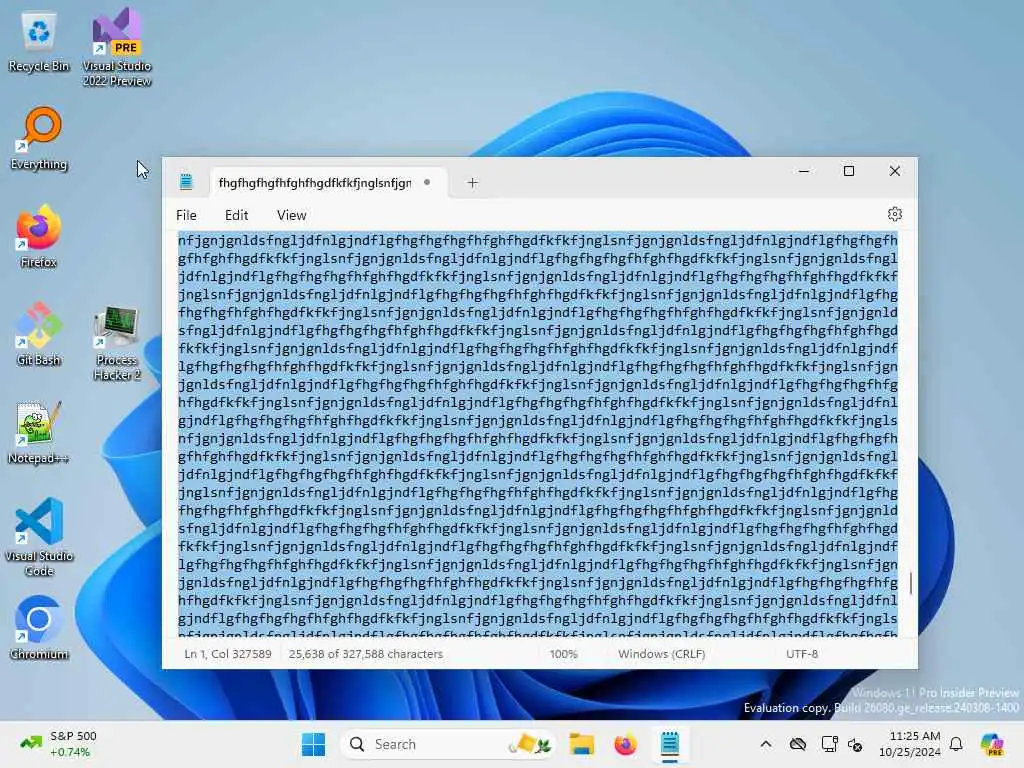
Task: Click the muted volume tray icon
Action: pos(855,744)
